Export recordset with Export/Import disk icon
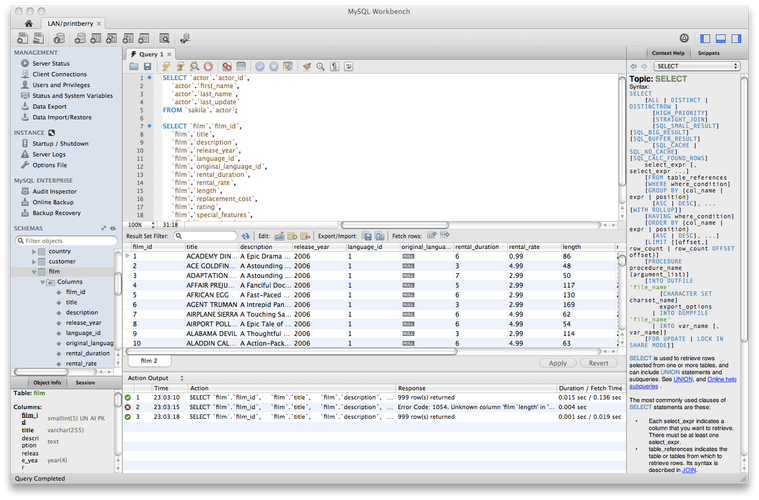This screenshot has height=500, width=759. pos(367,236)
